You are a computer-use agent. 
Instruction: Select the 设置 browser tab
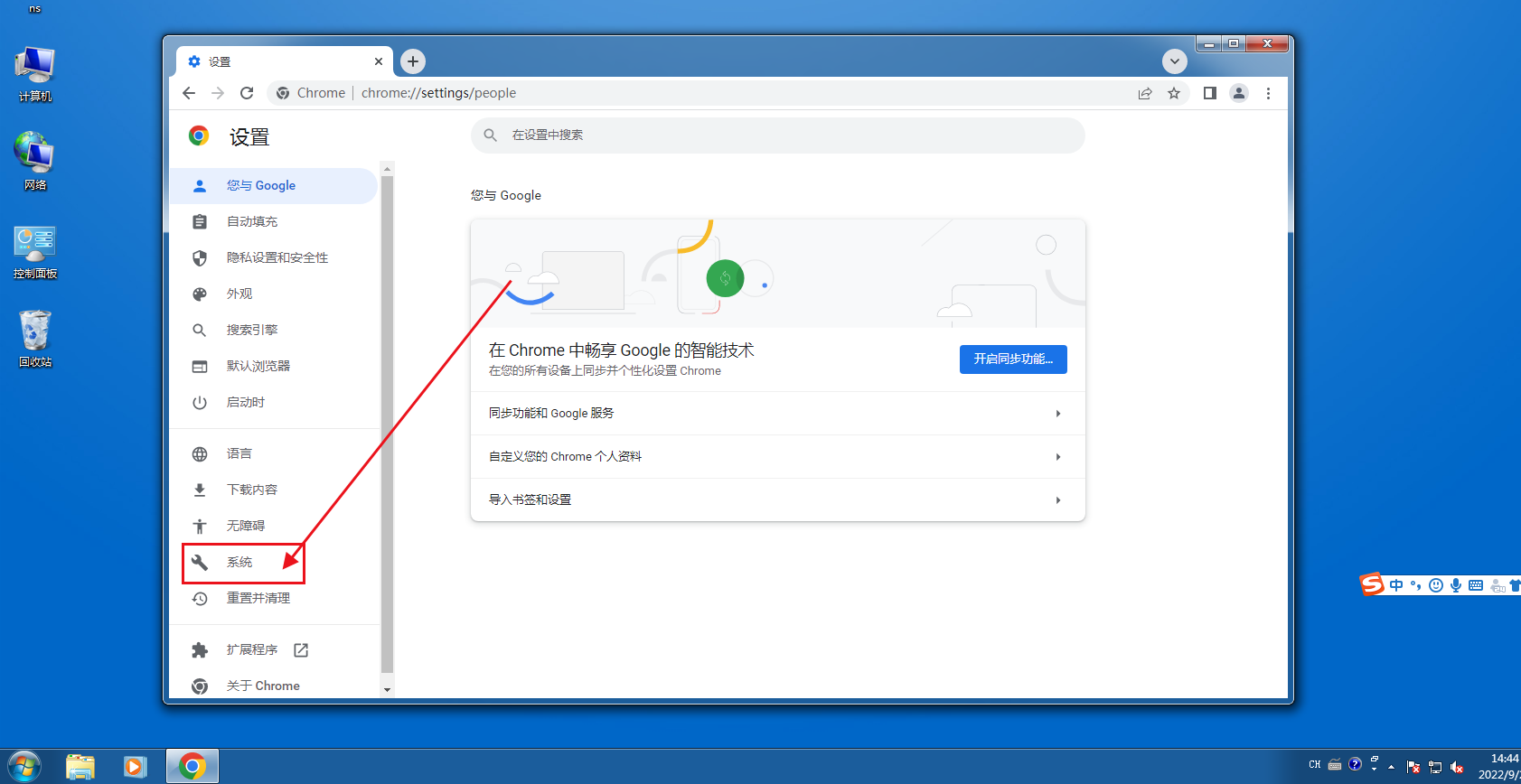click(x=284, y=61)
